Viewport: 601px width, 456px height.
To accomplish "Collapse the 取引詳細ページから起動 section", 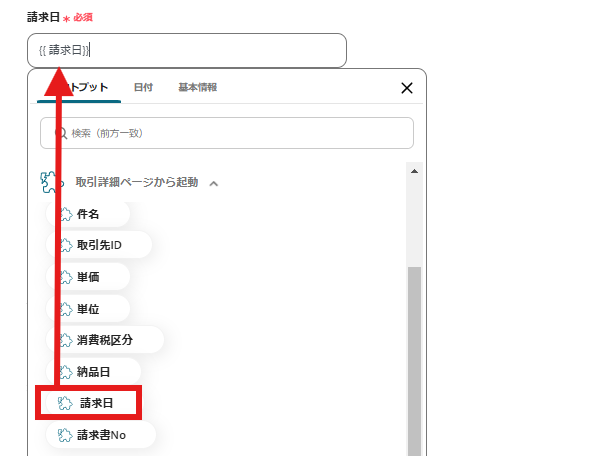I will pyautogui.click(x=213, y=184).
